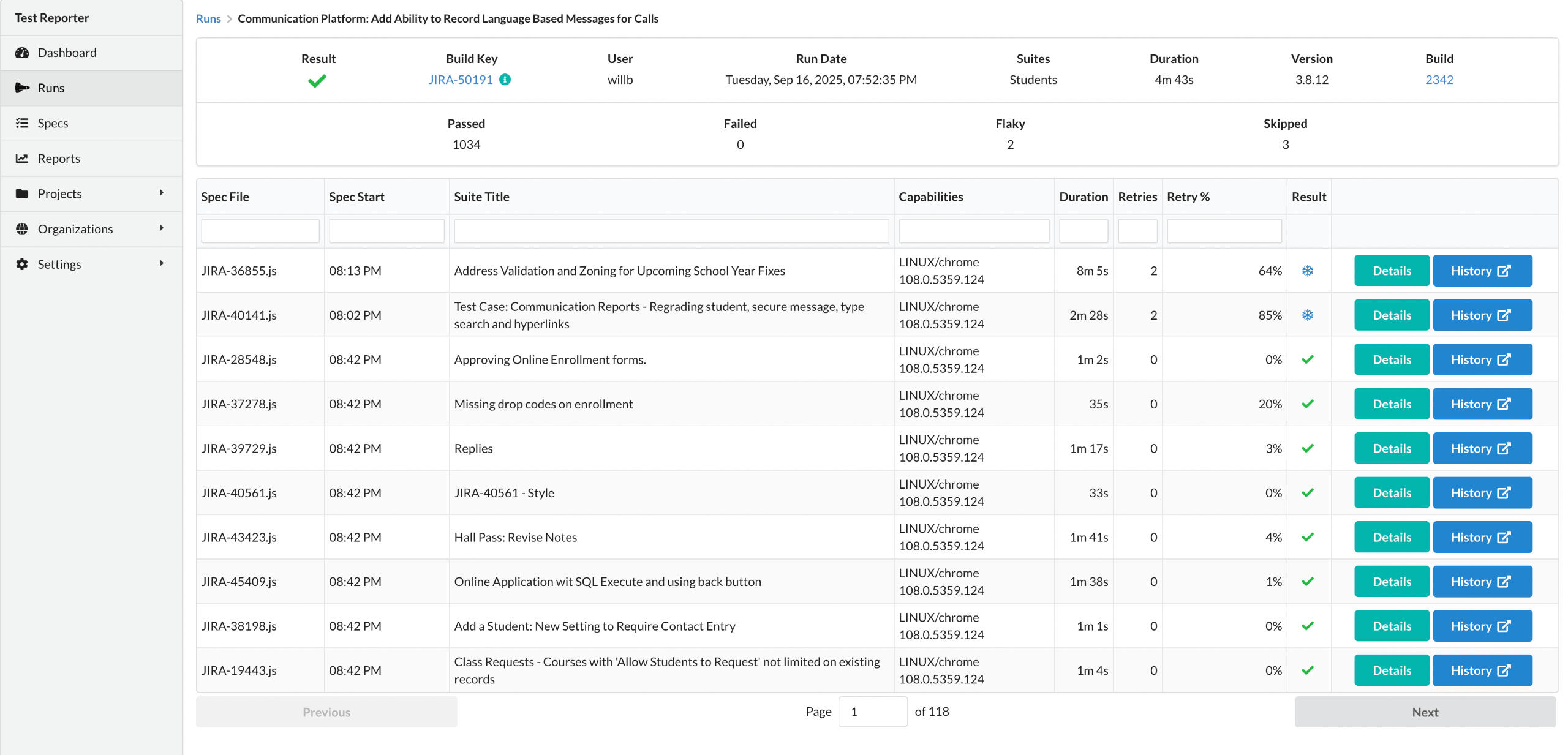Open build 2342 link
1568x755 pixels.
click(1439, 80)
